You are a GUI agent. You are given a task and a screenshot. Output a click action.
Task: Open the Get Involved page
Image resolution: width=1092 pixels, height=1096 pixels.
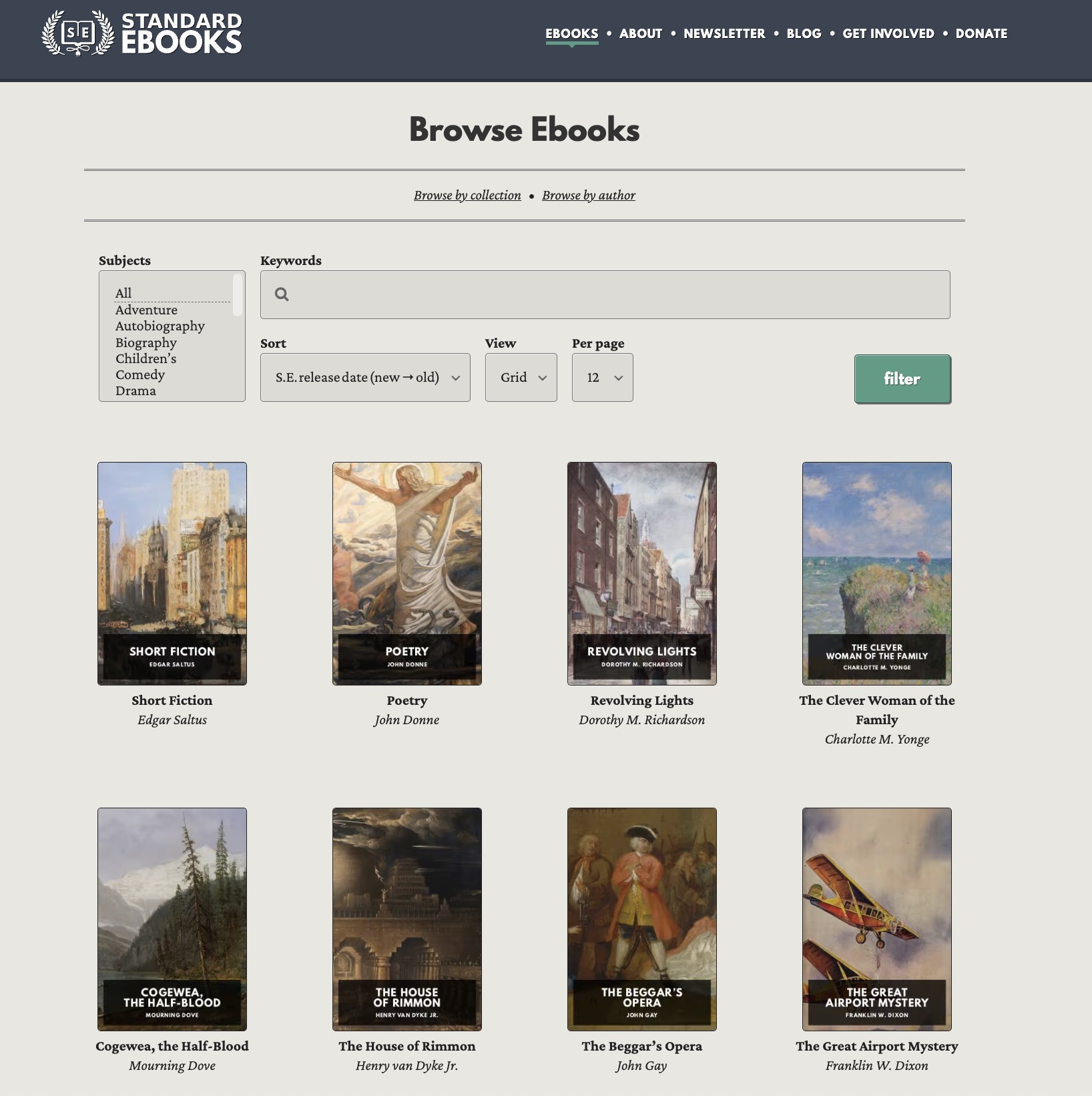pos(888,33)
